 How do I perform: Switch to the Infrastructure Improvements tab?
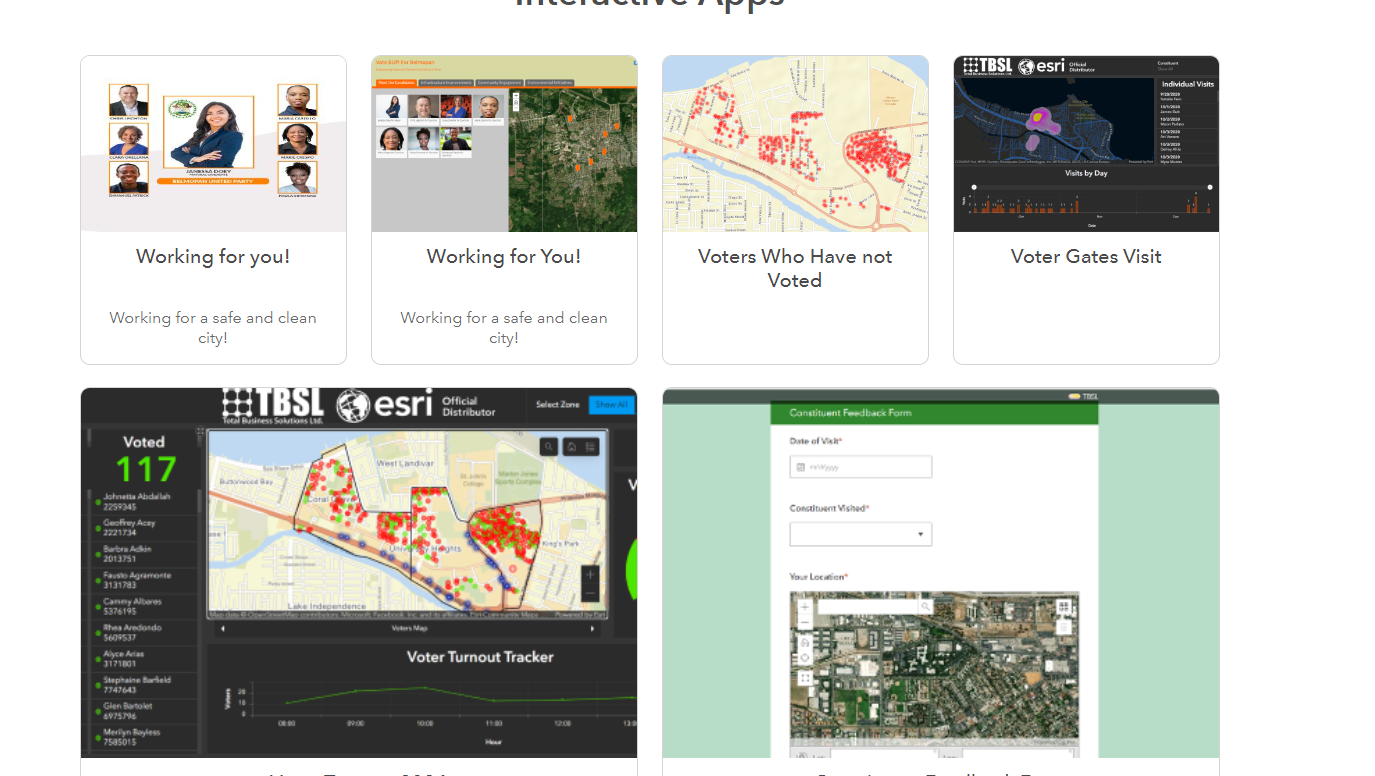[446, 82]
